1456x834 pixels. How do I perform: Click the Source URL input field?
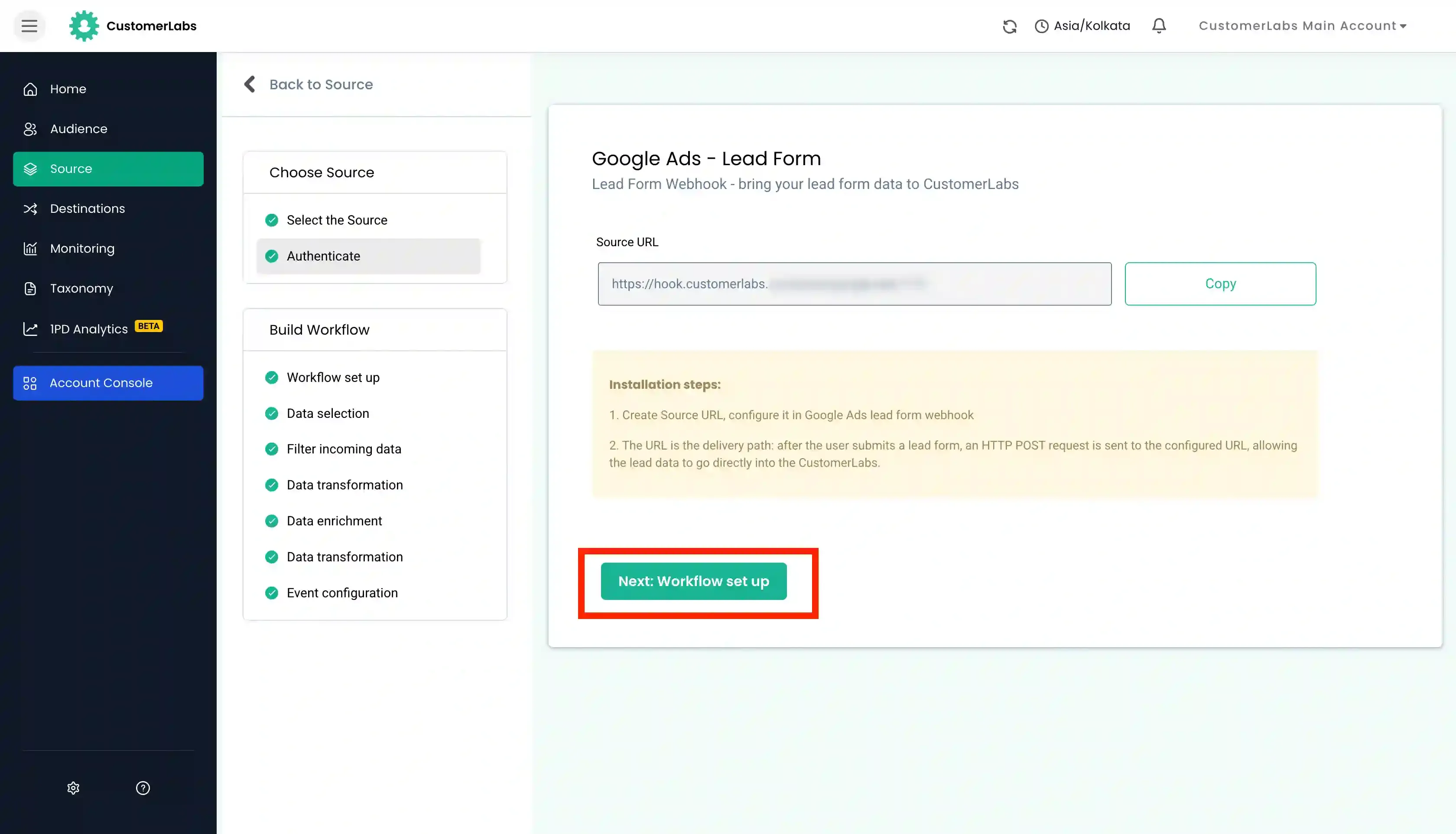pos(854,284)
